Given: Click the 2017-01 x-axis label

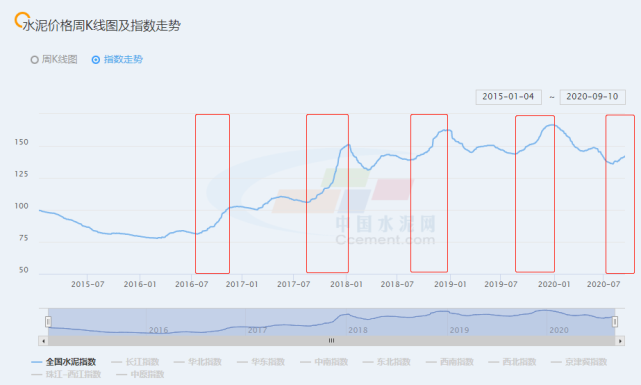Looking at the screenshot, I should point(242,284).
